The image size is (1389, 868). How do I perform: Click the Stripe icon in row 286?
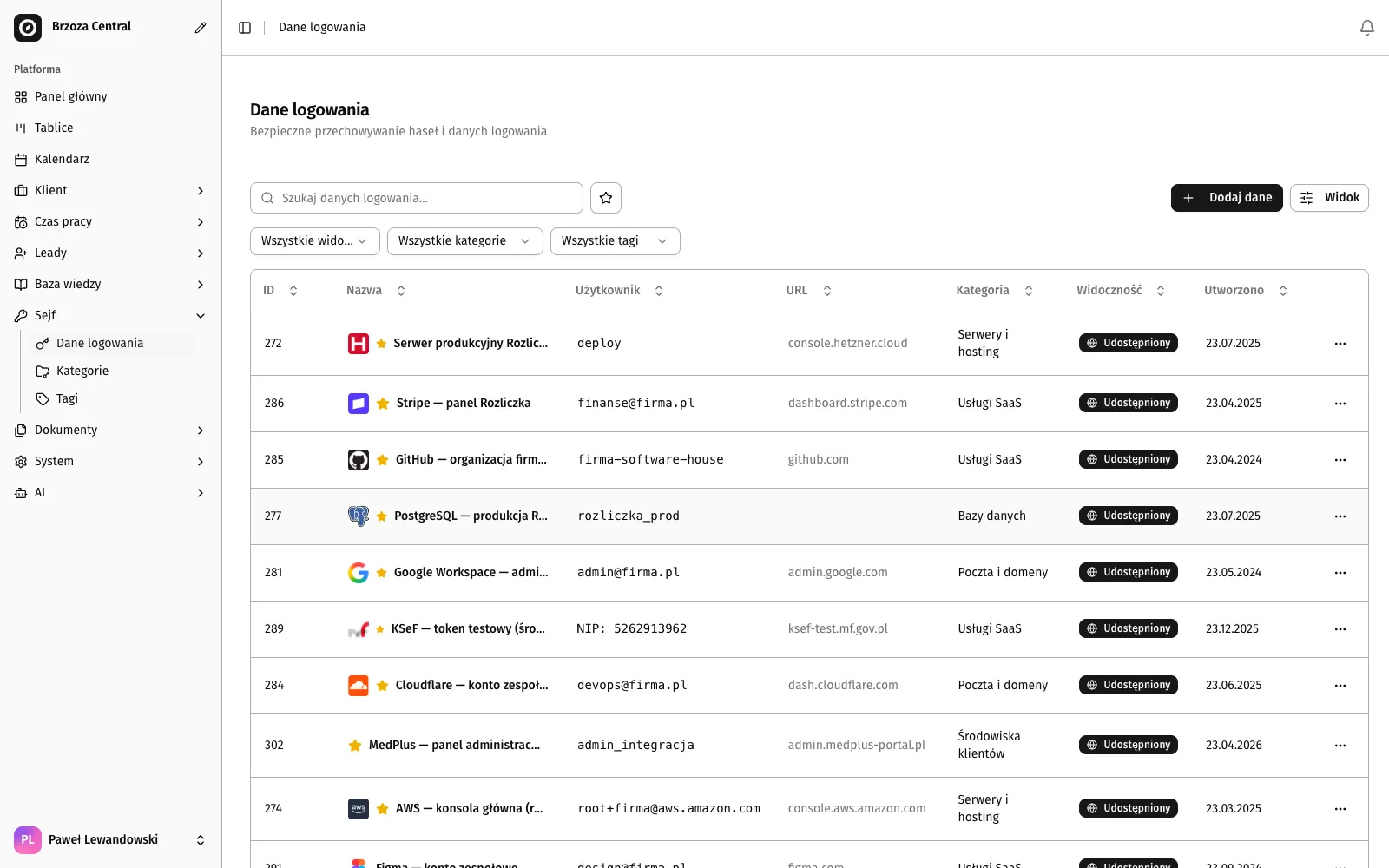pyautogui.click(x=359, y=404)
